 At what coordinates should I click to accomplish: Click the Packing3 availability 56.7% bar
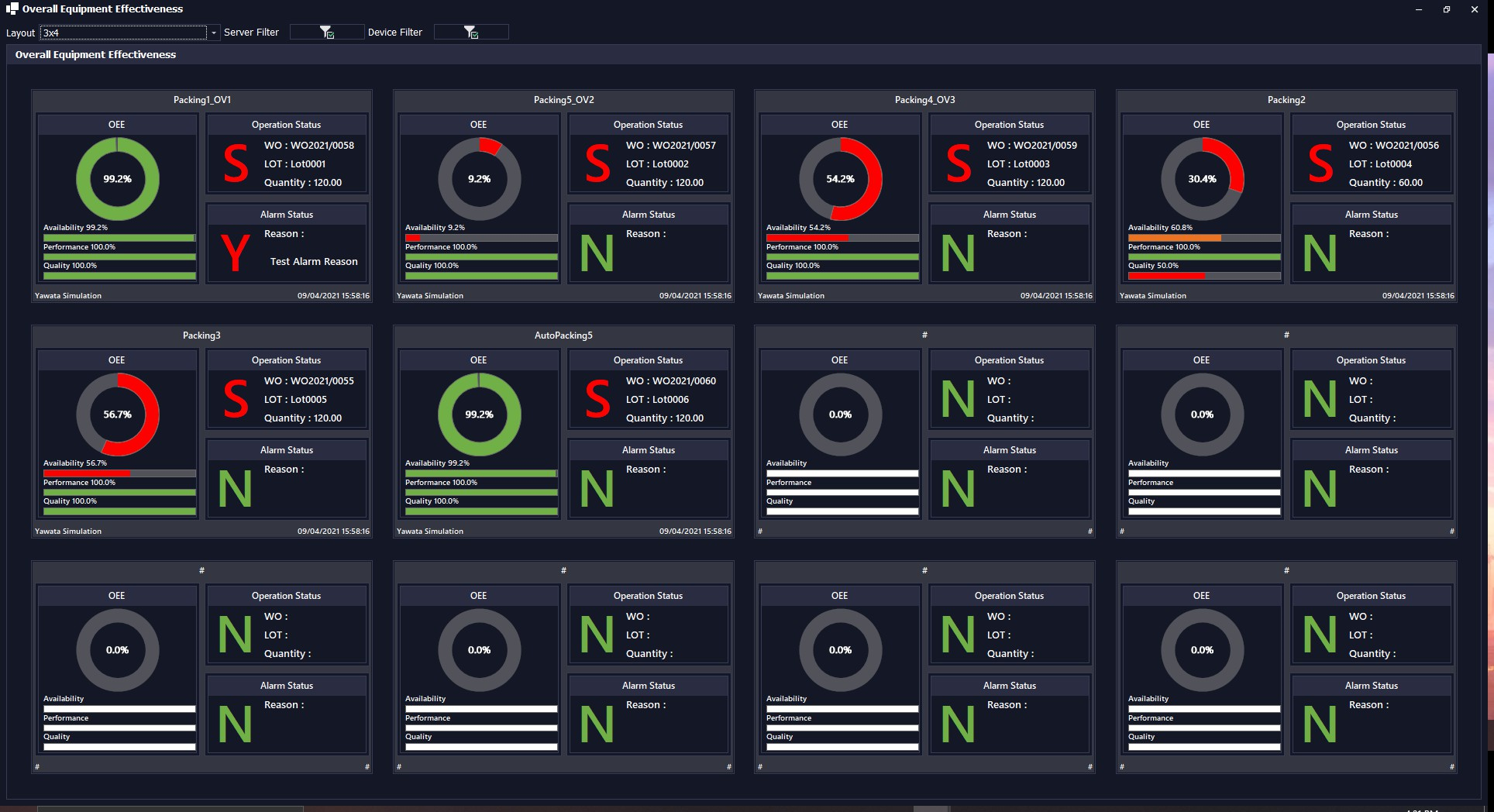point(119,473)
